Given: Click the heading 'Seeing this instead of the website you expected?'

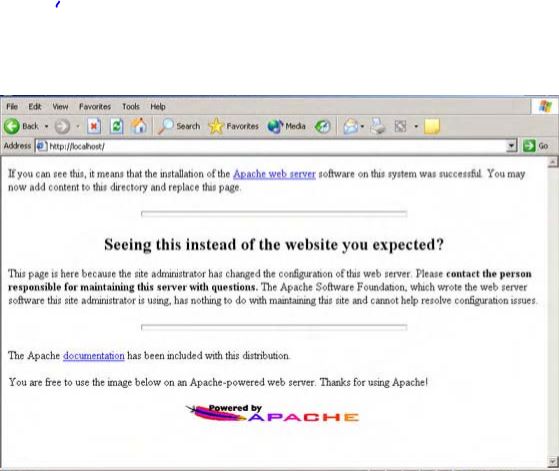Looking at the screenshot, I should [x=274, y=245].
